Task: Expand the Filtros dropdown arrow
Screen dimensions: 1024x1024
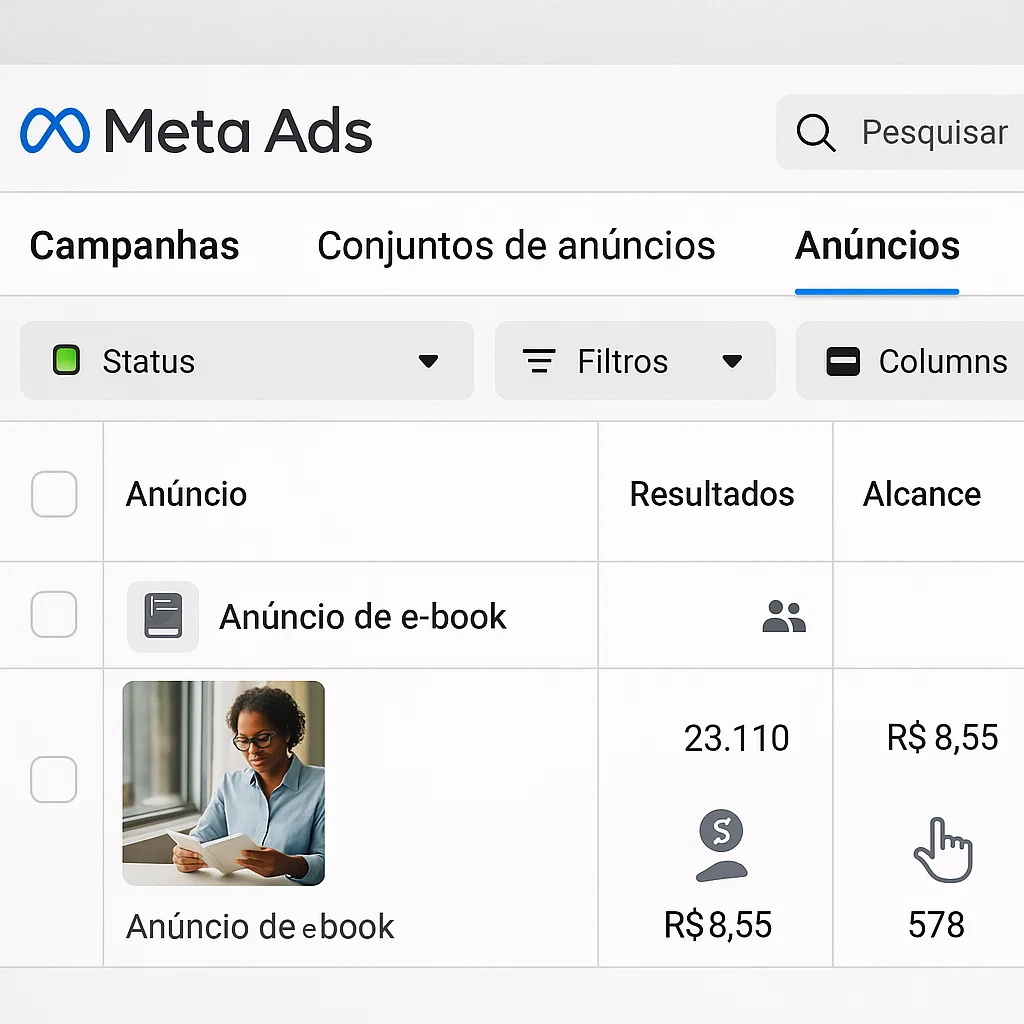Action: 732,361
